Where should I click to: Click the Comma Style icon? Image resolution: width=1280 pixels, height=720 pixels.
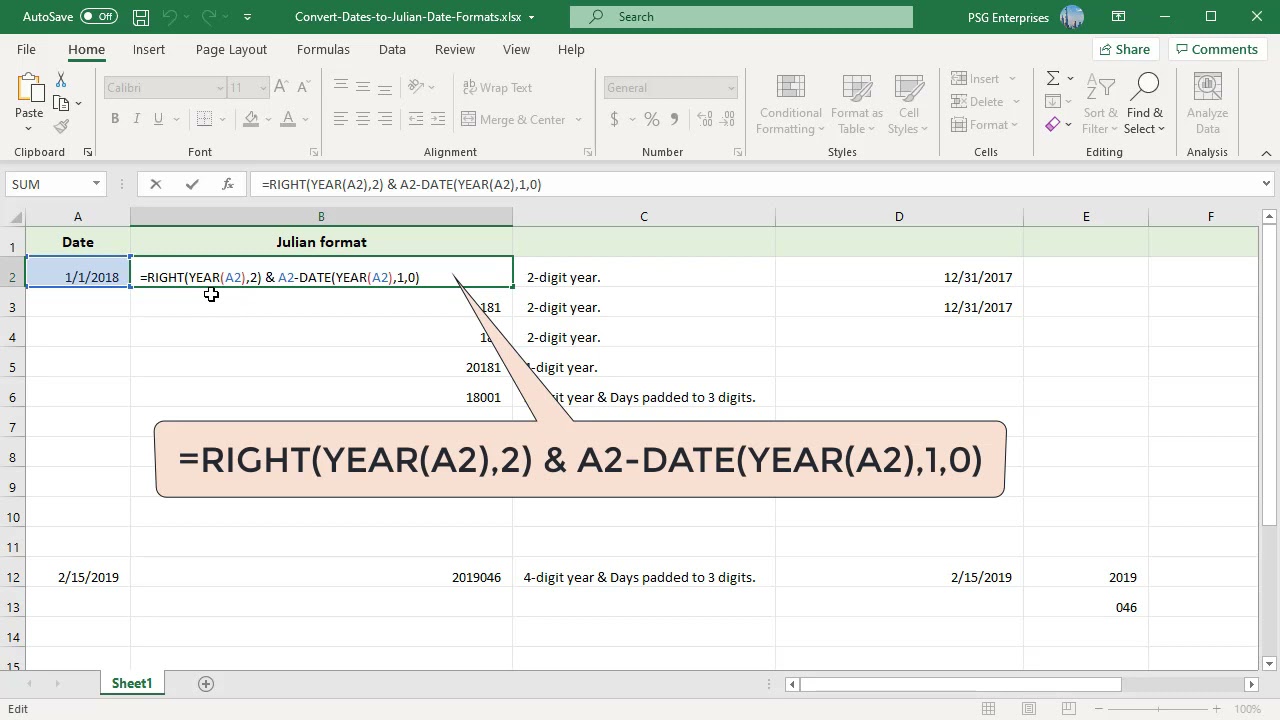pos(674,120)
